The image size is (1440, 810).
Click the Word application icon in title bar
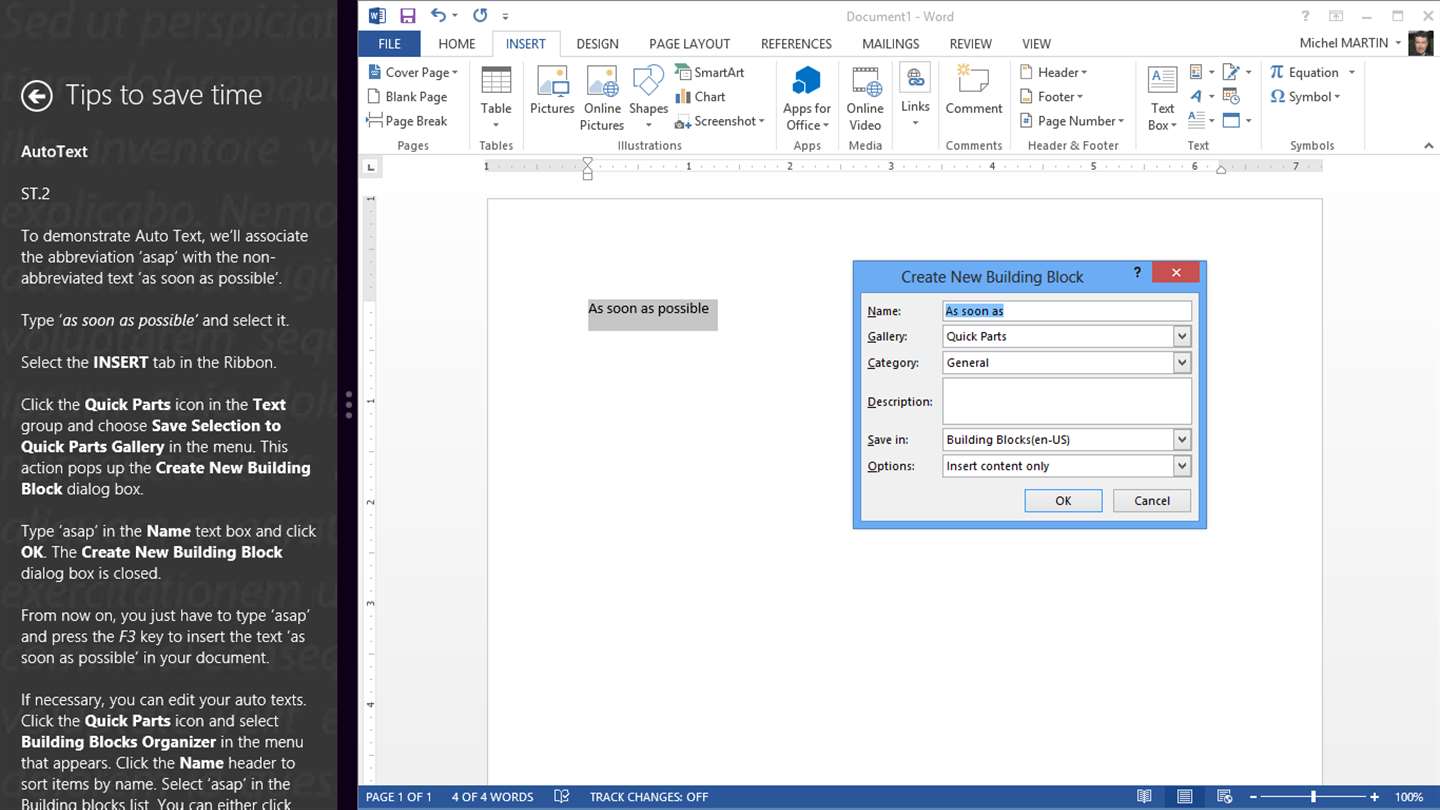(377, 16)
